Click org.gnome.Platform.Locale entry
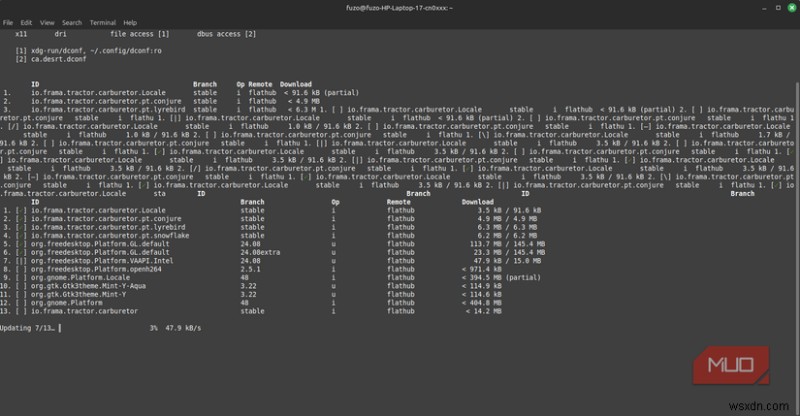Image resolution: width=800 pixels, height=416 pixels. tap(80, 277)
